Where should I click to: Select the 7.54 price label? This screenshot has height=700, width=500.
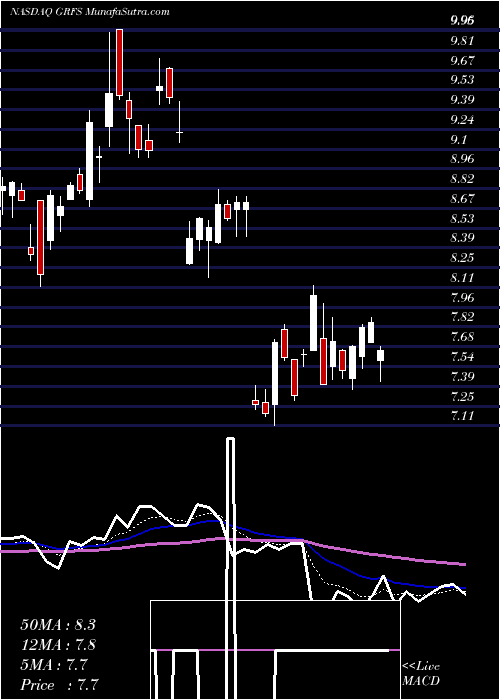point(462,357)
